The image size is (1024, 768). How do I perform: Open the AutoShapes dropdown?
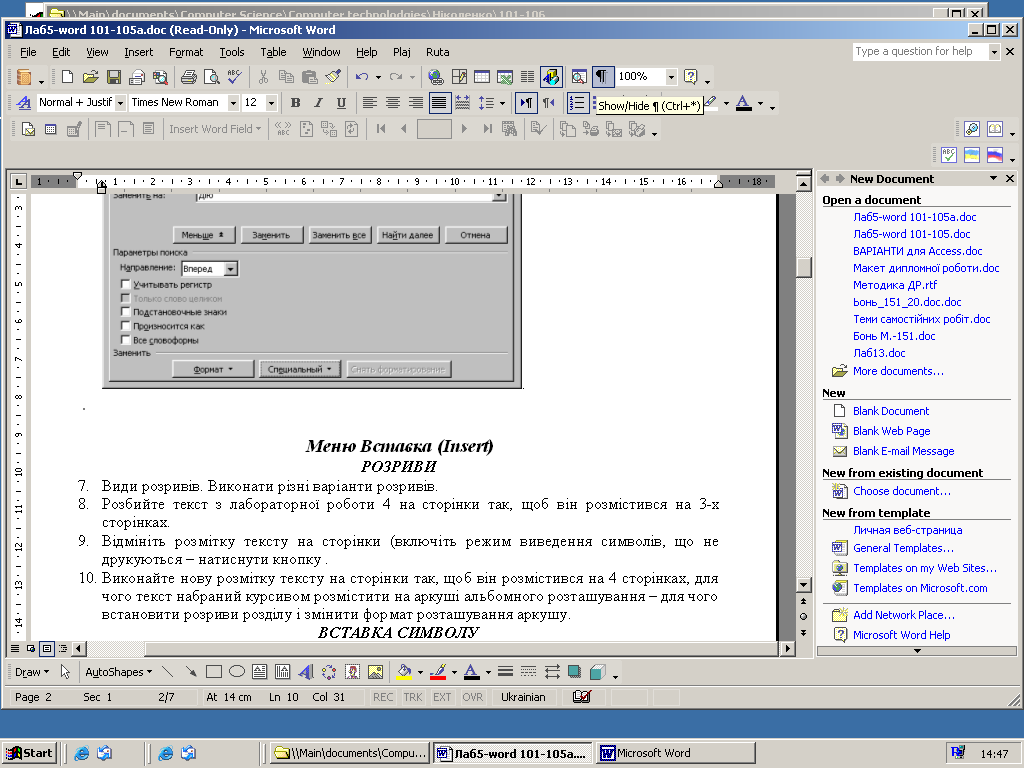click(118, 671)
